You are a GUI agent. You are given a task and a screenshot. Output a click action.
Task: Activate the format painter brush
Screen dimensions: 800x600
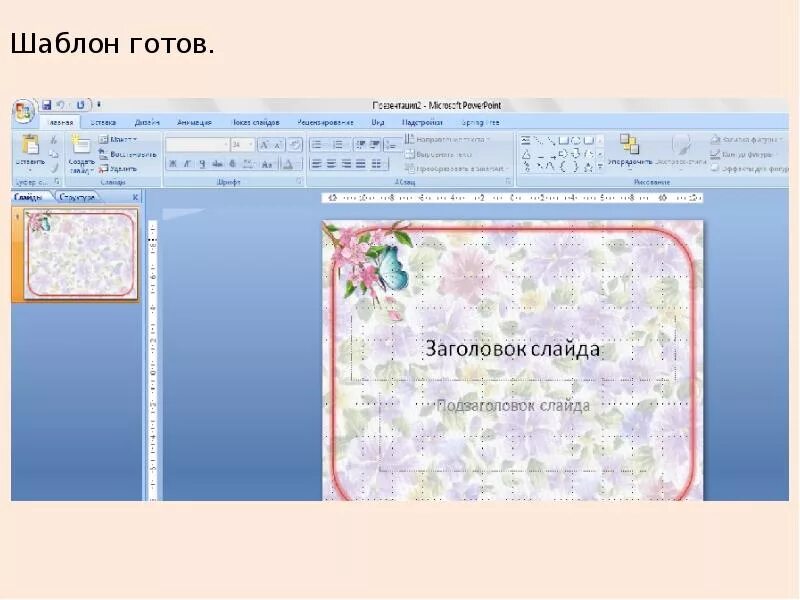[54, 168]
